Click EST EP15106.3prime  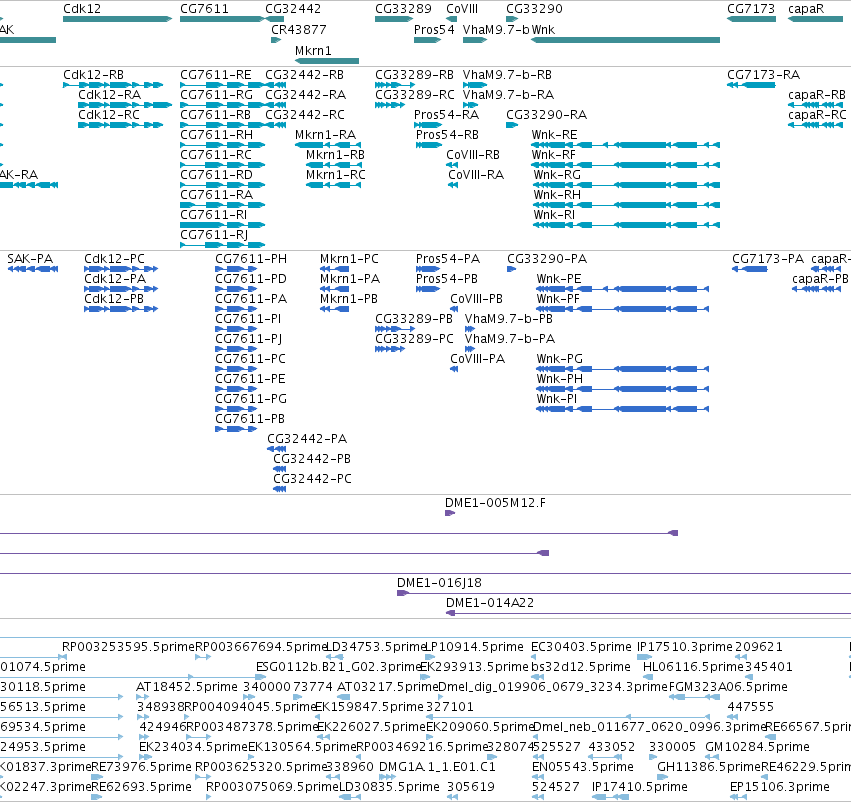point(779,786)
